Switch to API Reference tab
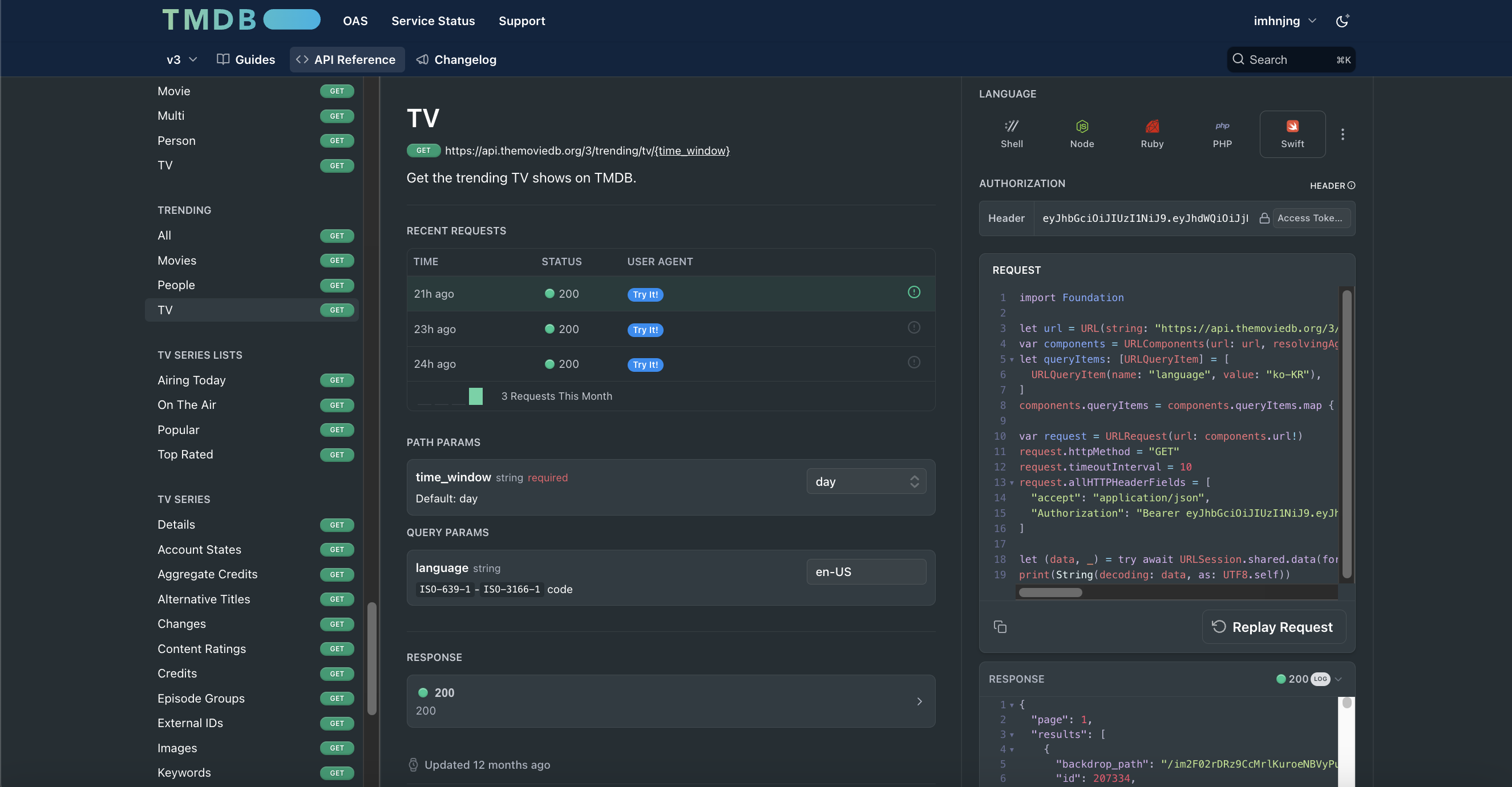 coord(347,59)
